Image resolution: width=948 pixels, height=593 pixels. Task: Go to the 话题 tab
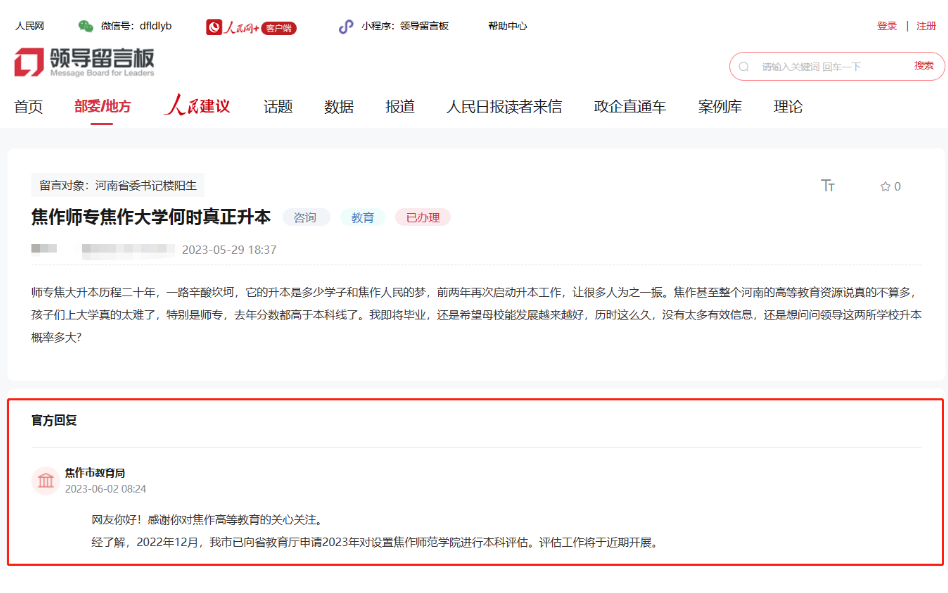tap(278, 107)
